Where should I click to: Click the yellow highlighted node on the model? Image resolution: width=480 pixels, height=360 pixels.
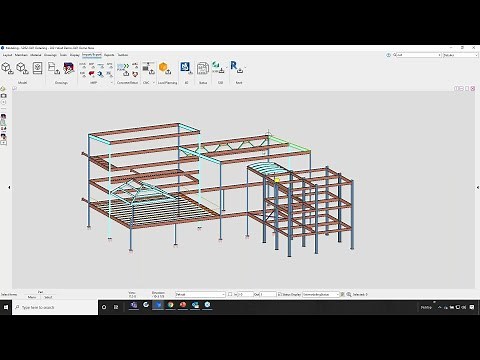(277, 180)
